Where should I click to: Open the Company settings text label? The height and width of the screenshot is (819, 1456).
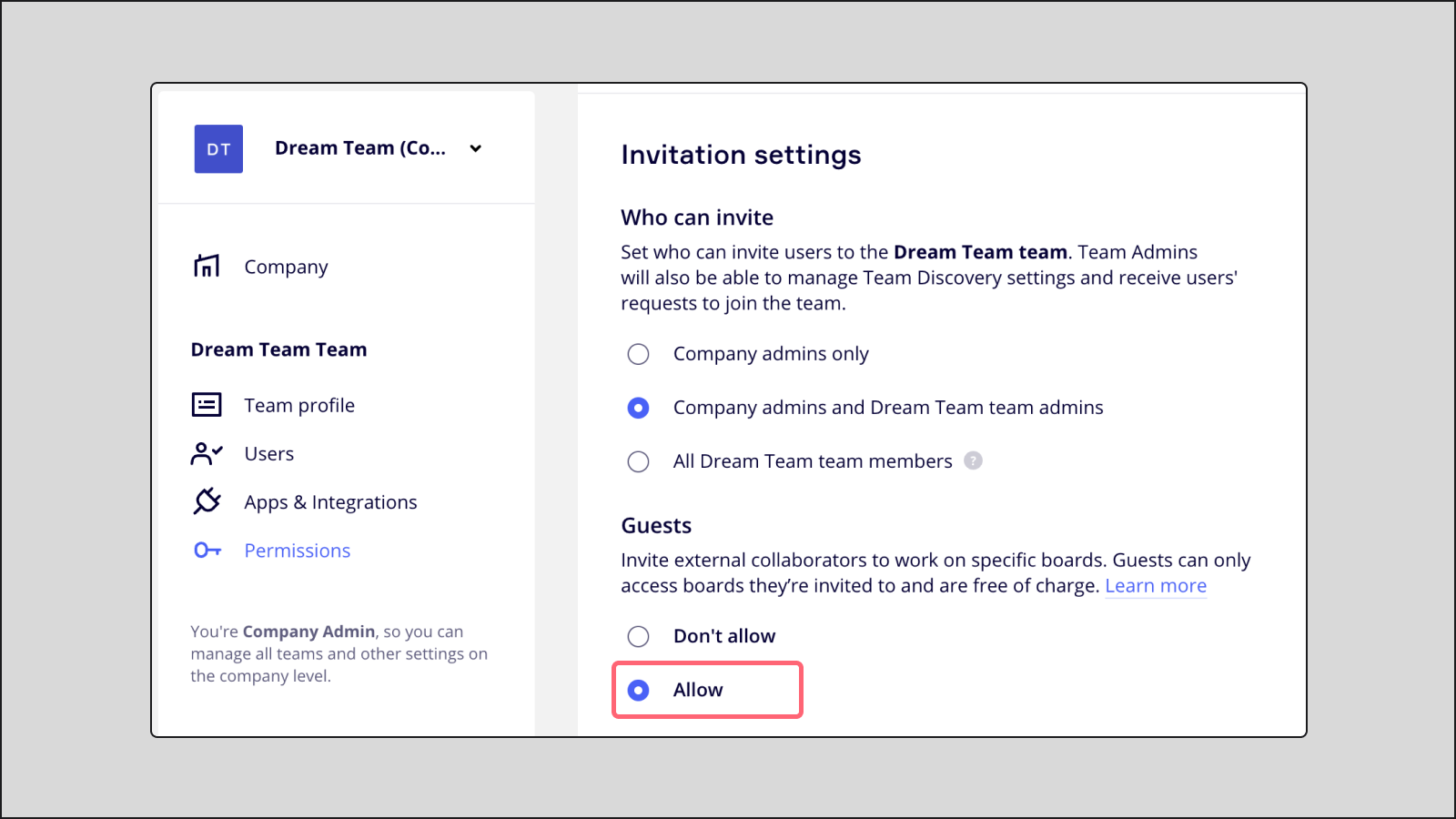pyautogui.click(x=286, y=267)
